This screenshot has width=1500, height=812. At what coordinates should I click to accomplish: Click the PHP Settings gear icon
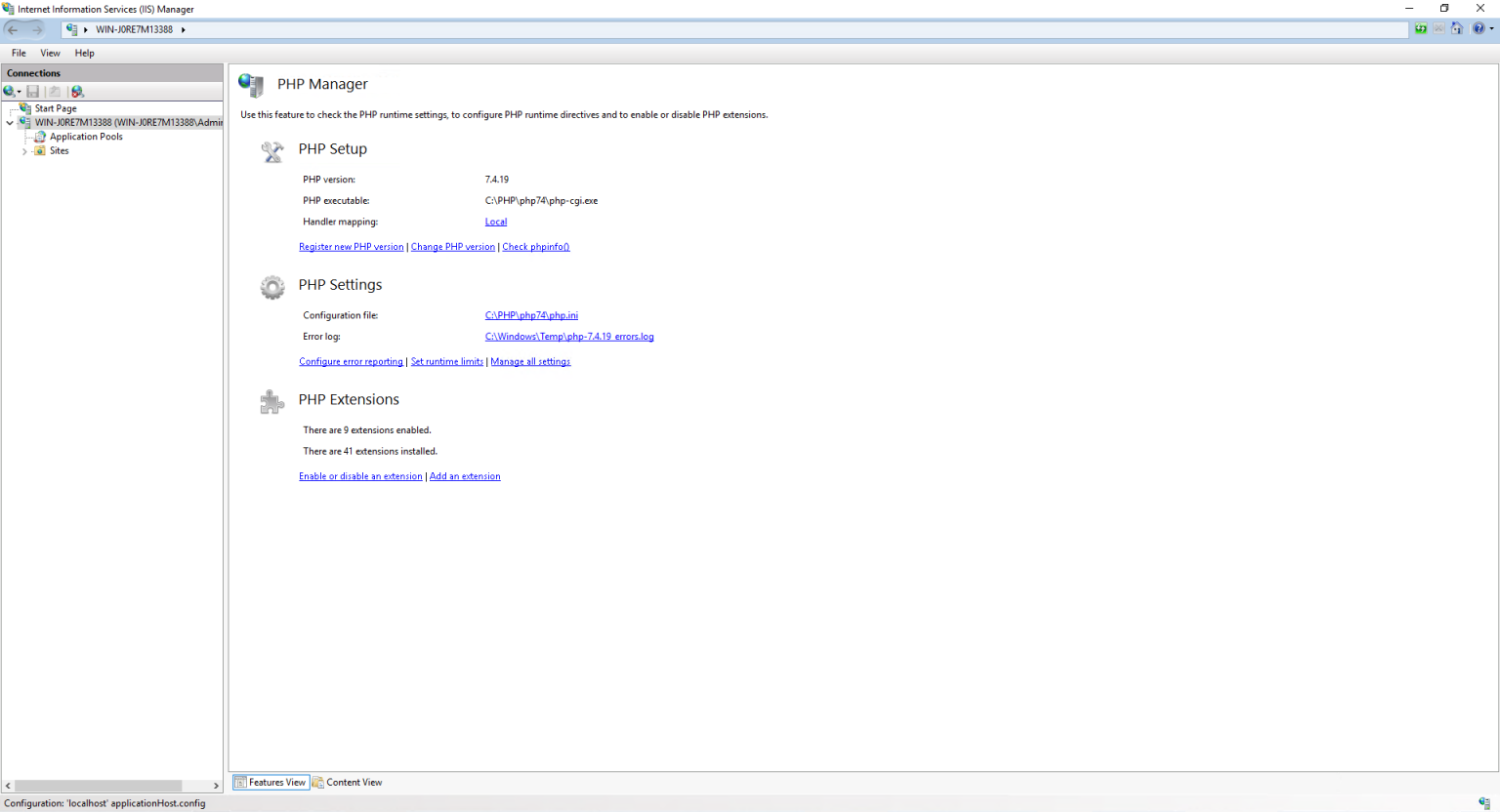[x=271, y=287]
